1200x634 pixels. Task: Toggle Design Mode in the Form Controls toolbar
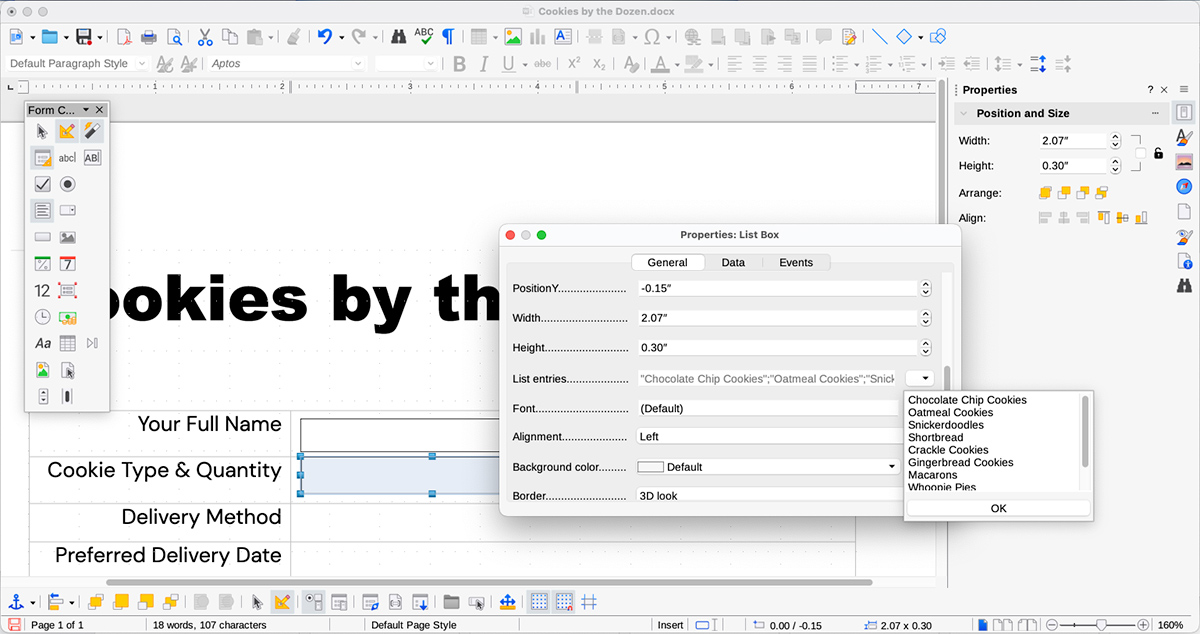(66, 130)
